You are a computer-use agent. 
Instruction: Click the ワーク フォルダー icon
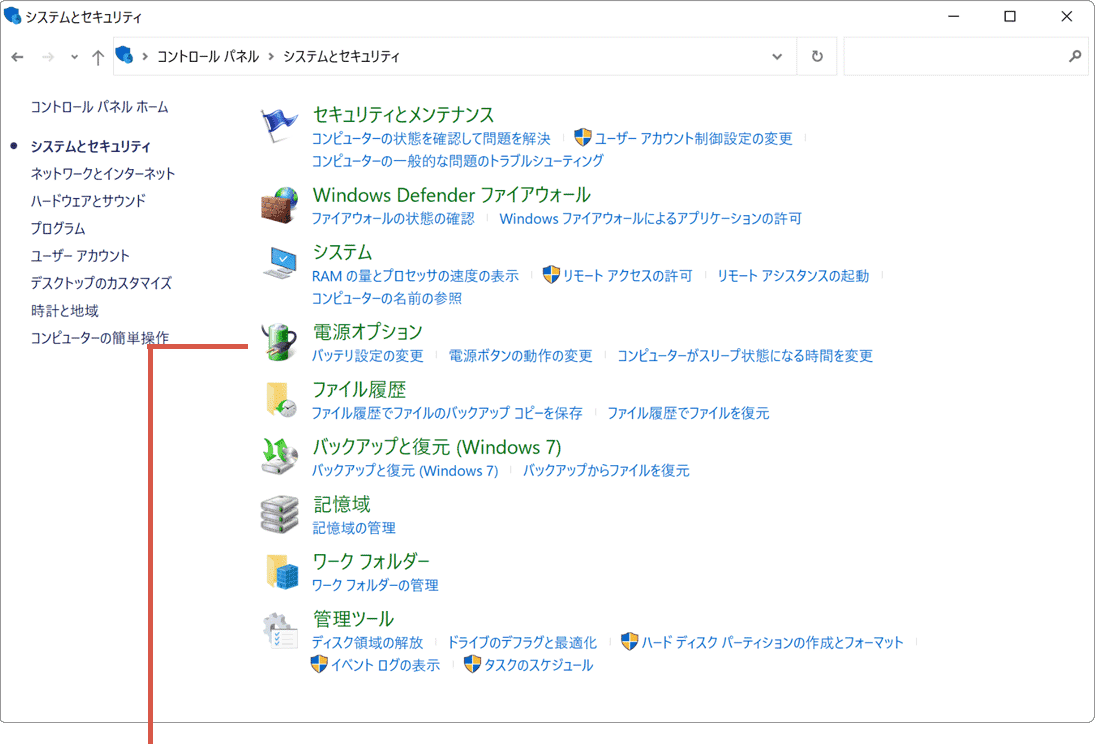pos(279,572)
